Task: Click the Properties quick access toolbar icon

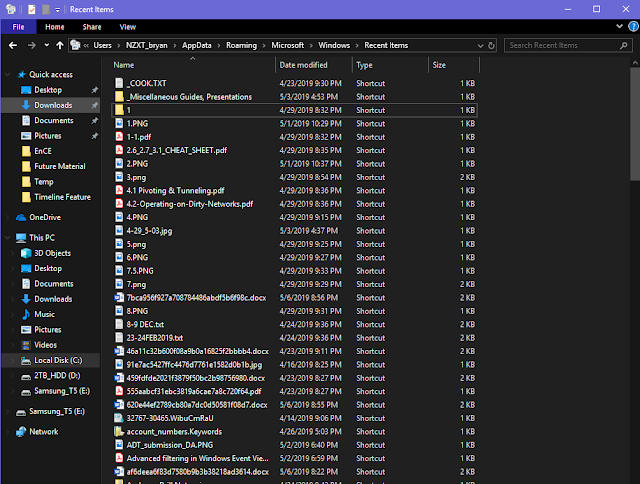Action: click(x=32, y=9)
